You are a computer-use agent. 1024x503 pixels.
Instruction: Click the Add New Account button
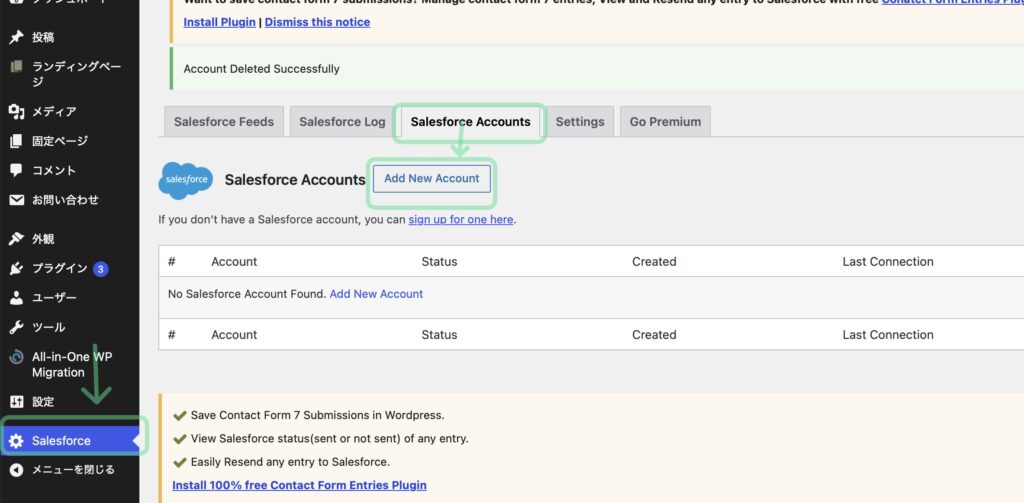tap(432, 178)
